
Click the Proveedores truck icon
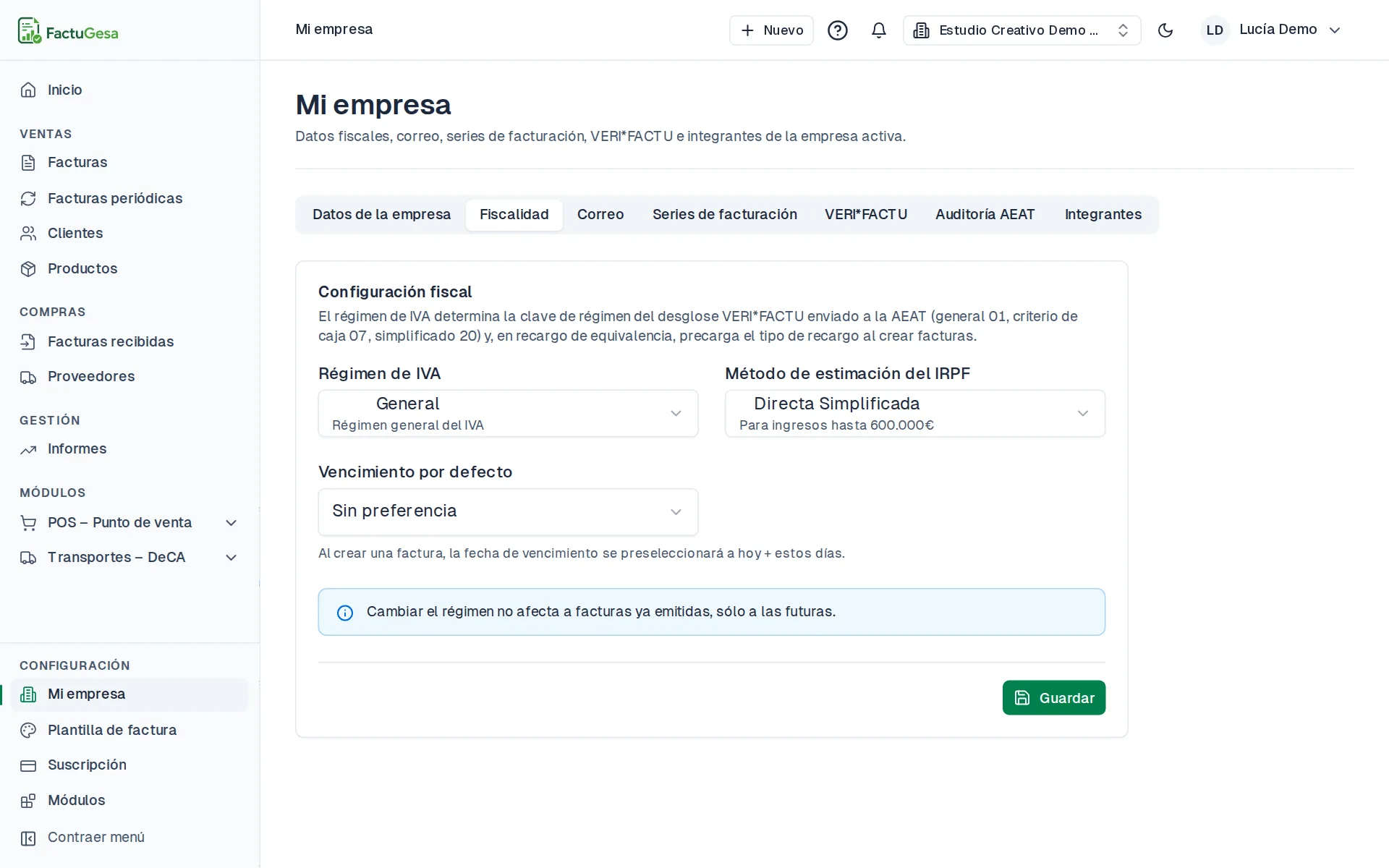tap(28, 377)
